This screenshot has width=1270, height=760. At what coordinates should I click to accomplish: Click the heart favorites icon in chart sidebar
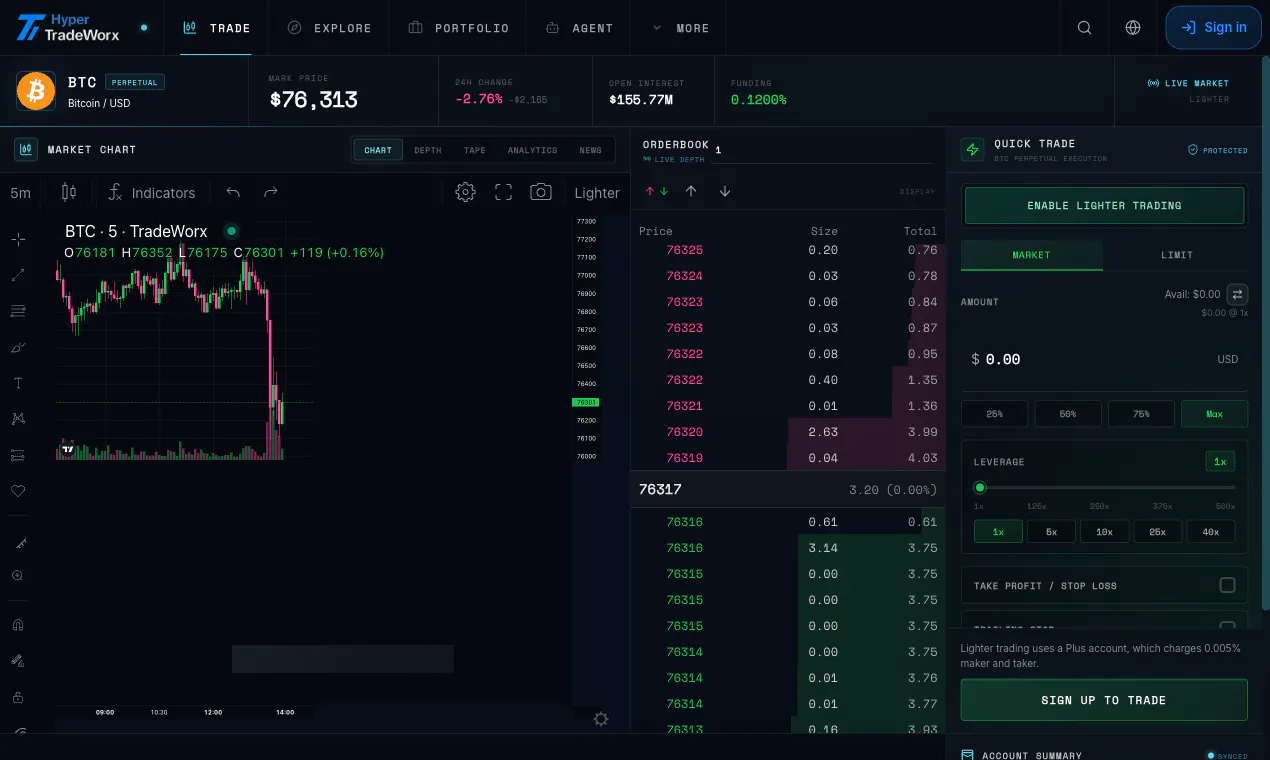(x=18, y=491)
